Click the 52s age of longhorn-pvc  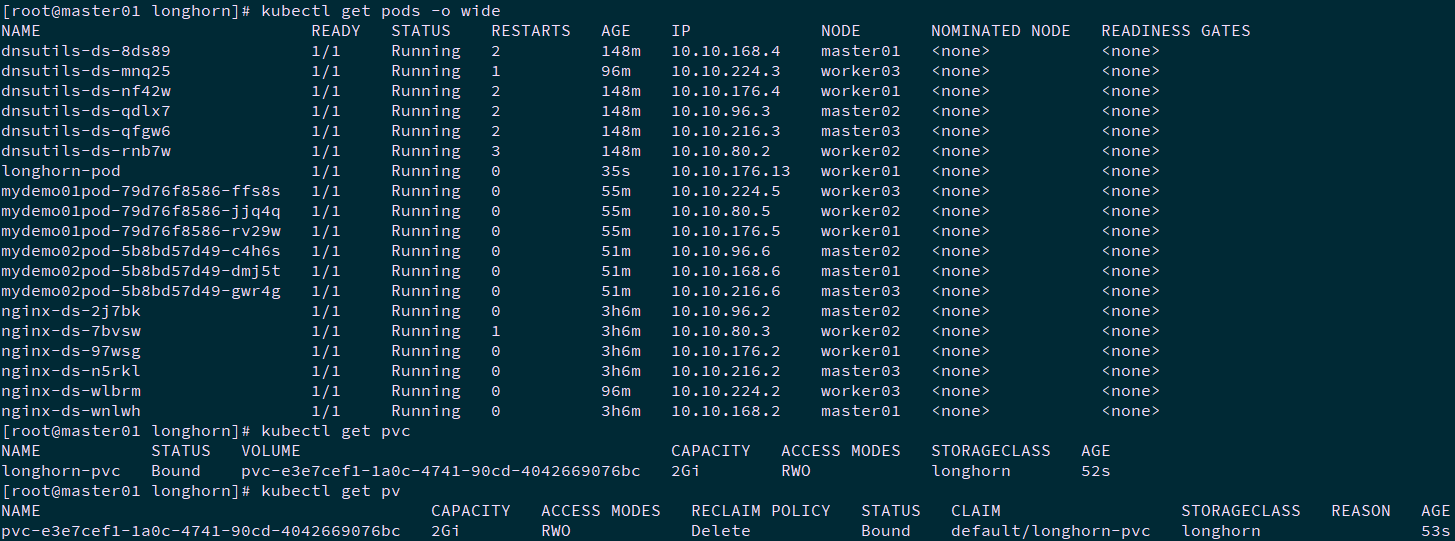[x=1096, y=471]
